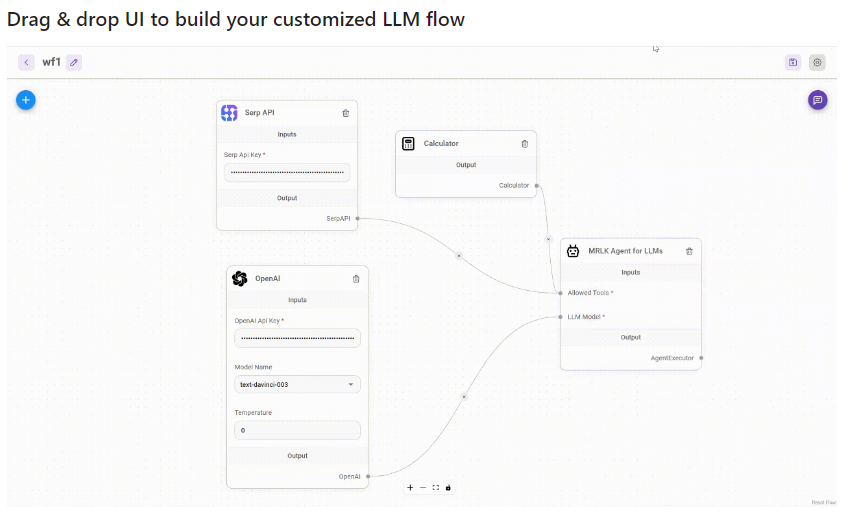Click the Serp Api Key input field
Viewport: 849px width, 523px height.
[x=287, y=172]
